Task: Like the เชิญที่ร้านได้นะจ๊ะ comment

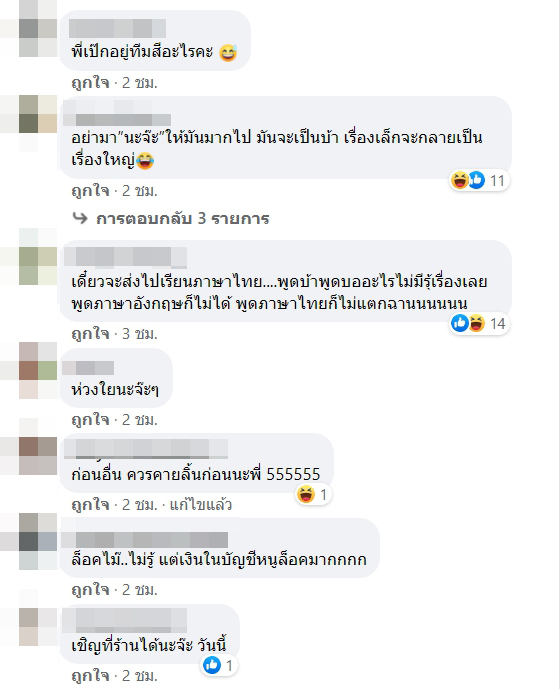Action: pyautogui.click(x=91, y=675)
